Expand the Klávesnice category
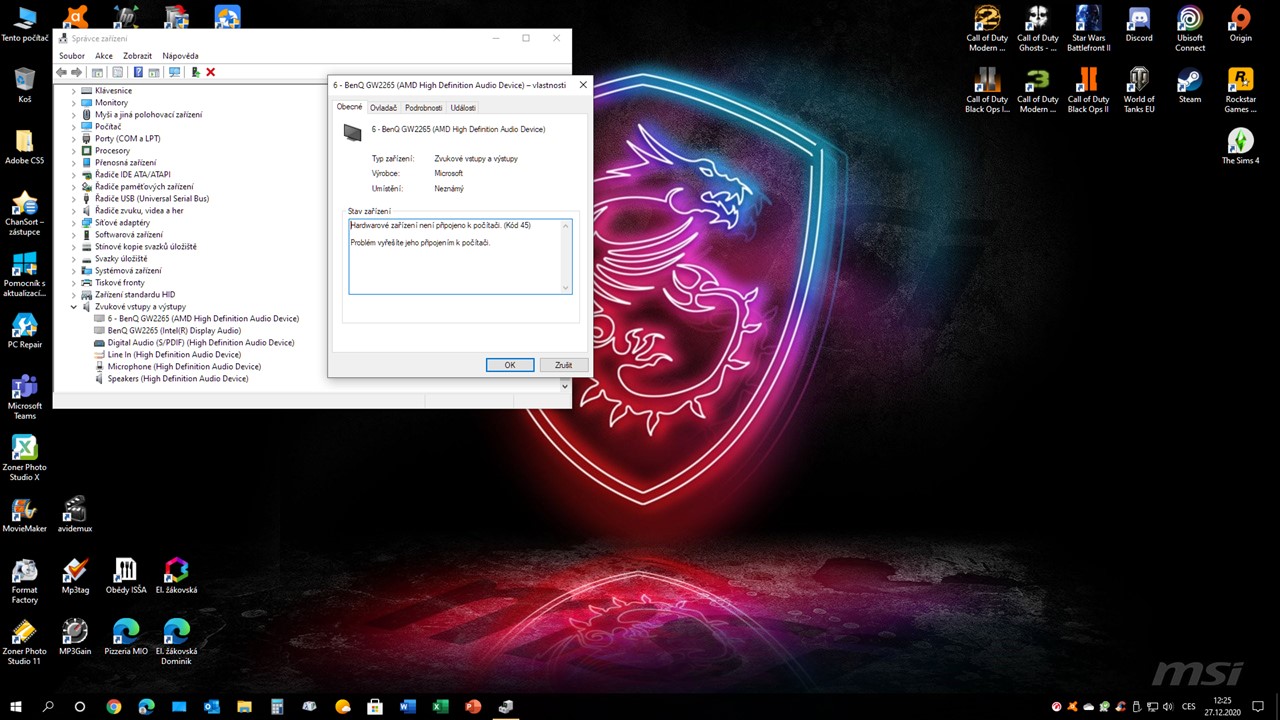The image size is (1280, 720). (73, 91)
